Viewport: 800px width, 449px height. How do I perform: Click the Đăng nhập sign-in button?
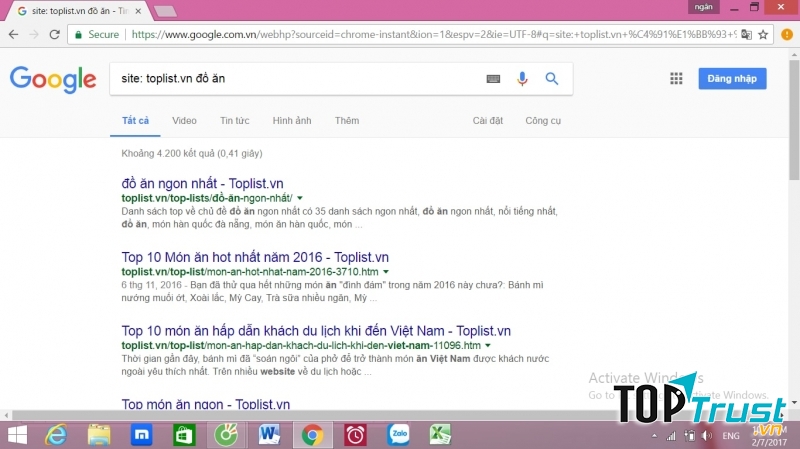732,79
